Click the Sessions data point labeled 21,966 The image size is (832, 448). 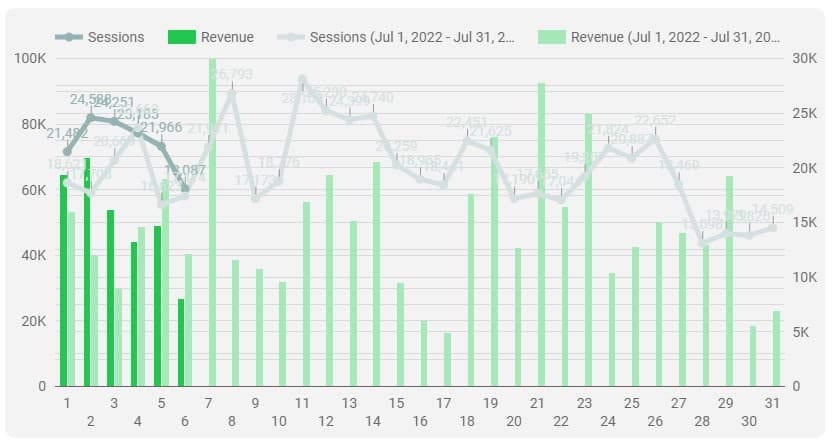tap(161, 147)
